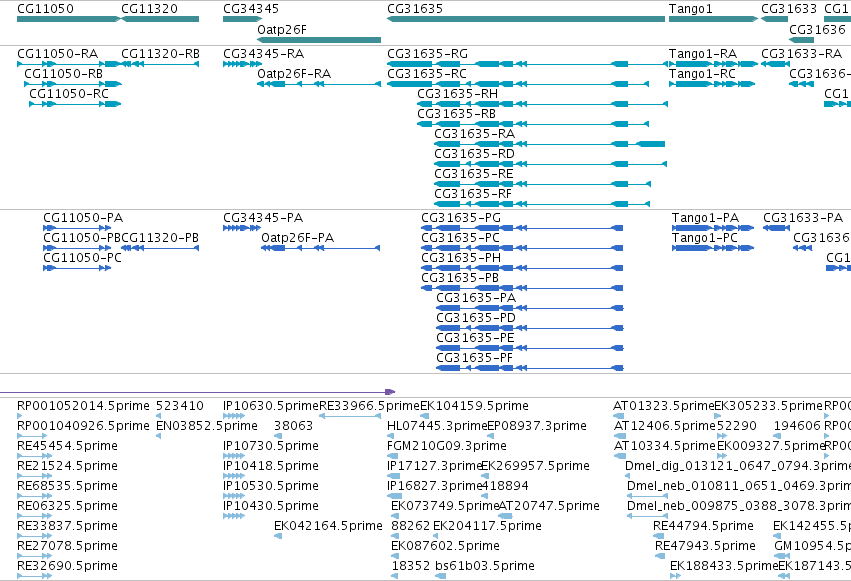Click the CG31635-RC transcript label
851x581 pixels.
click(427, 74)
